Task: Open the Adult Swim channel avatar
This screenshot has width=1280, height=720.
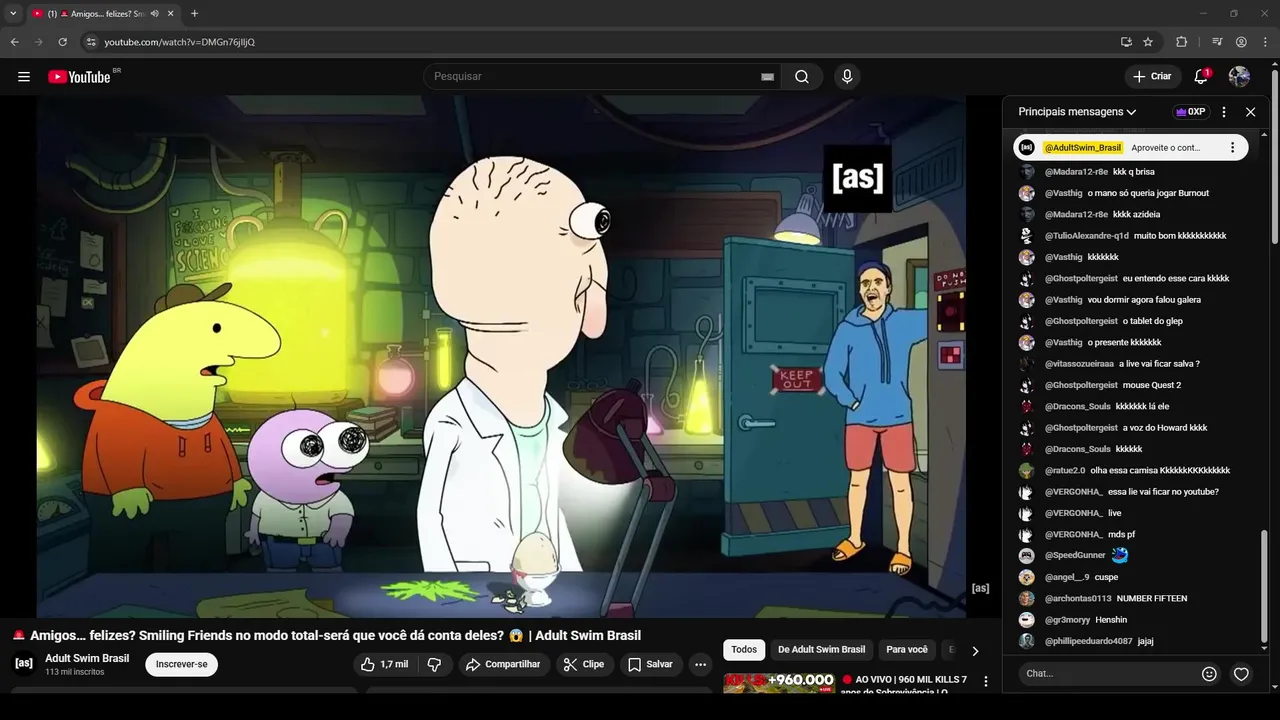Action: point(24,663)
